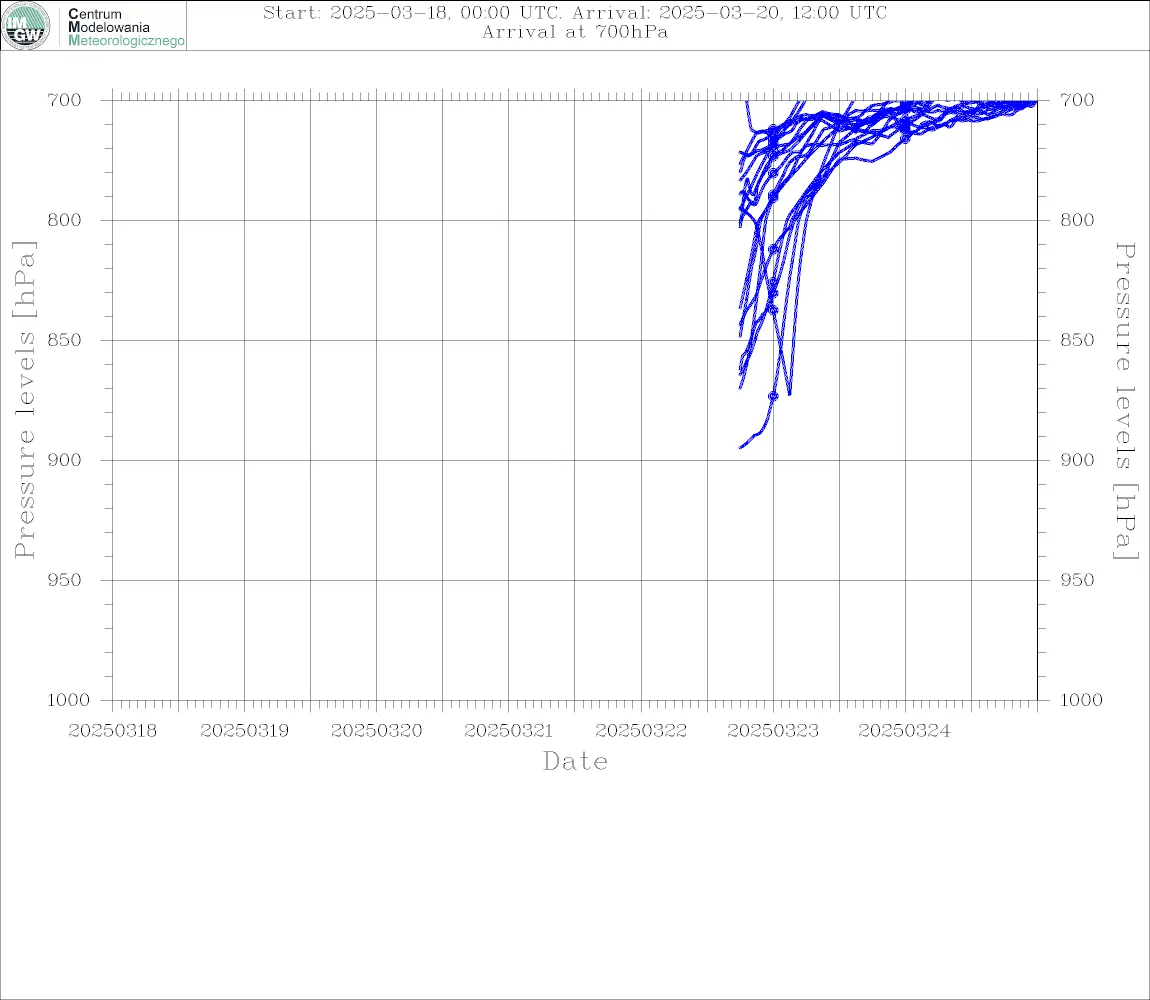Click the right 'Pressure levels [hPa]' axis title
The width and height of the screenshot is (1150, 1000).
1125,401
